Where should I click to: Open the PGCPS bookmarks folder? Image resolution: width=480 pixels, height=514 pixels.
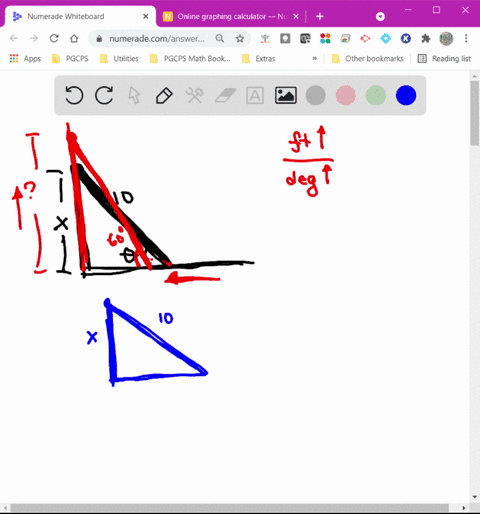click(70, 59)
